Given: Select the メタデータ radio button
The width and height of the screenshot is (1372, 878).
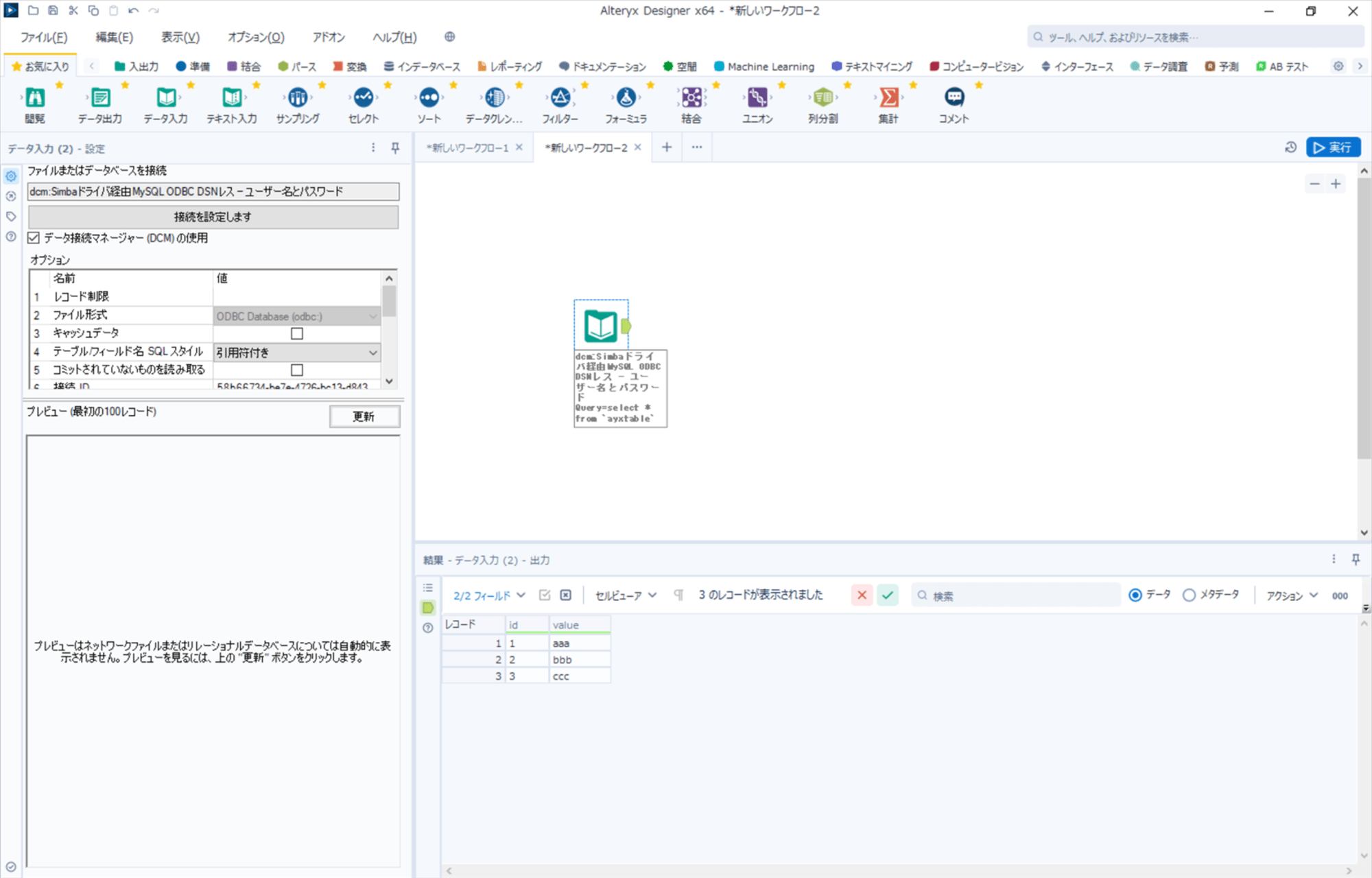Looking at the screenshot, I should [x=1189, y=595].
